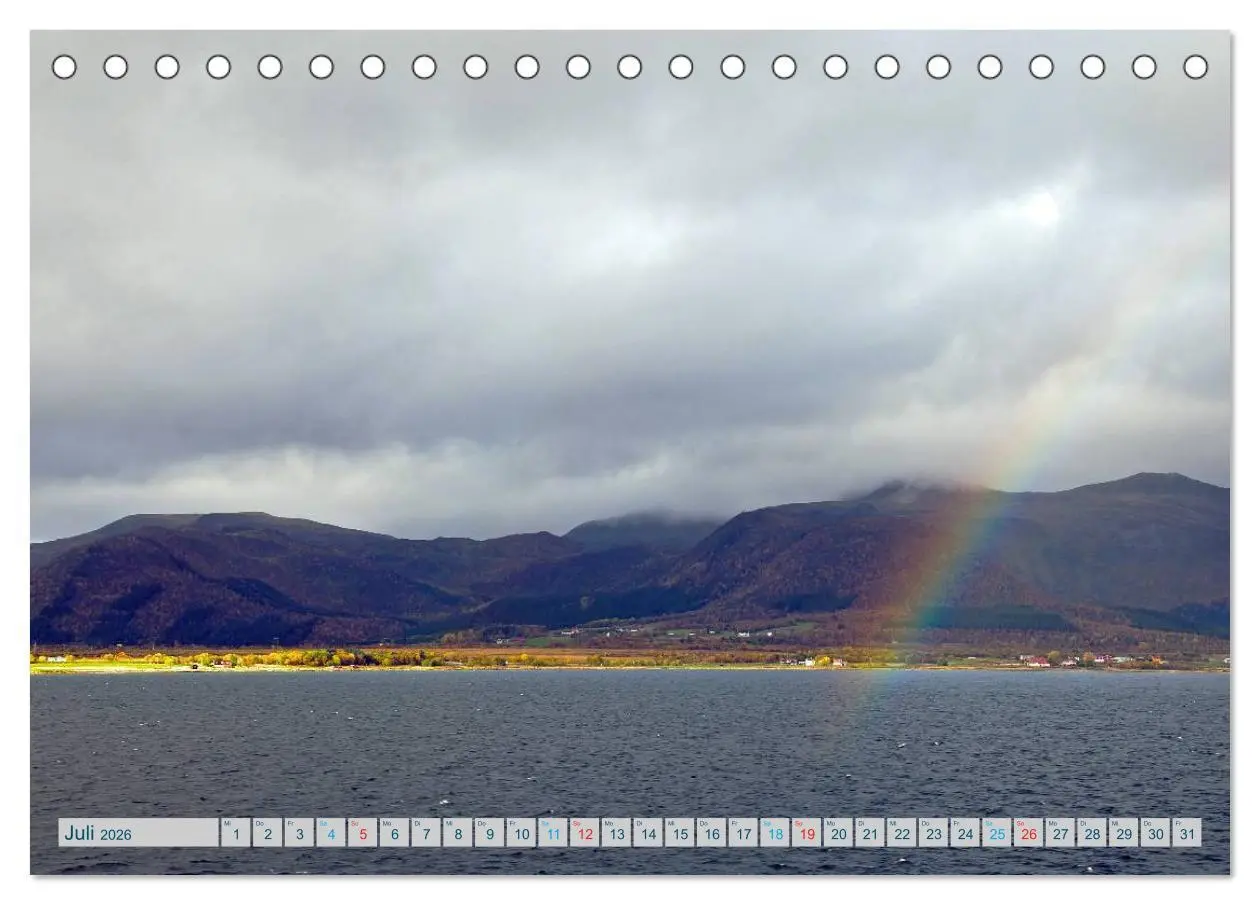Pick day 8 (Mi) in the calendar
The image size is (1260, 905).
pyautogui.click(x=458, y=832)
